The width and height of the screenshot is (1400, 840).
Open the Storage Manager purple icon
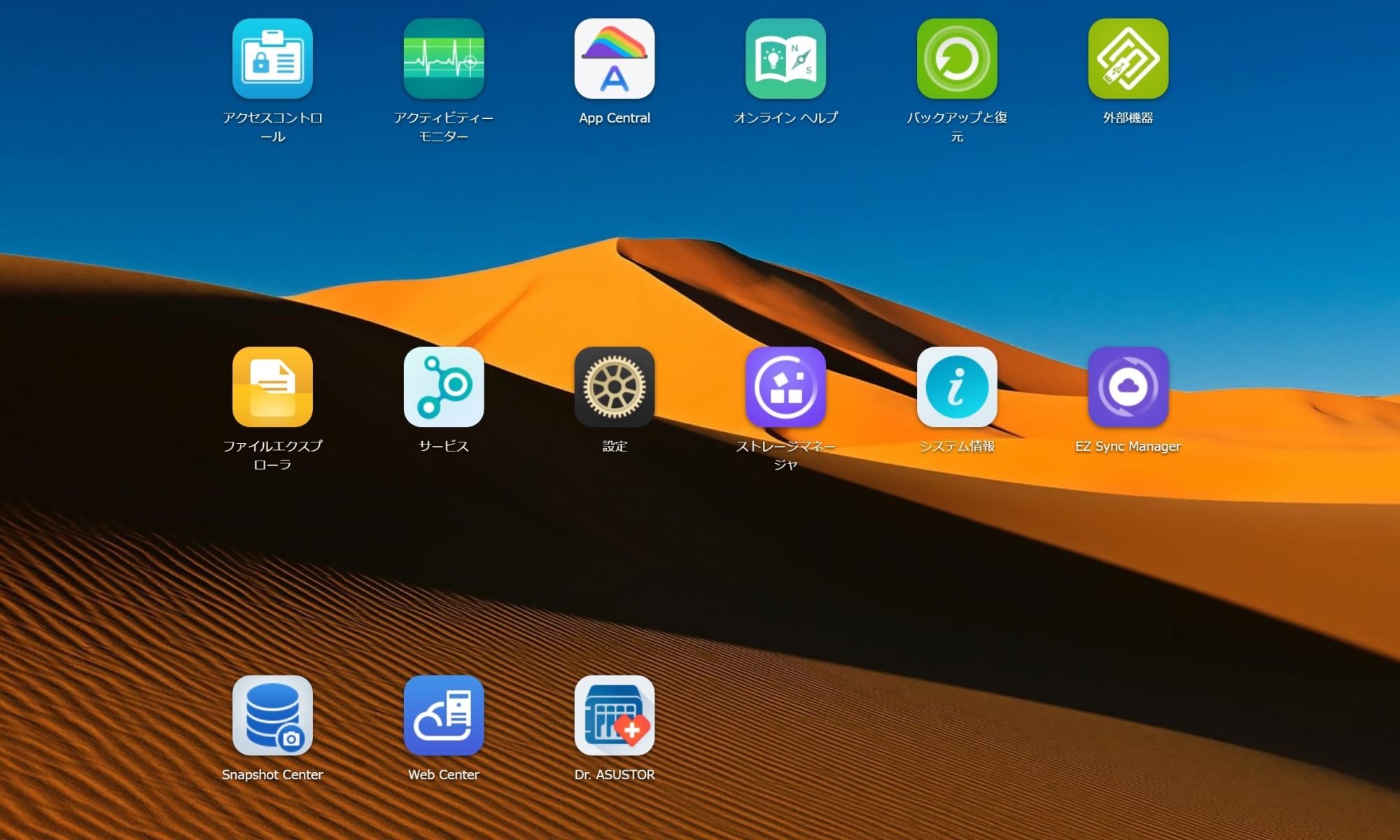pyautogui.click(x=785, y=387)
